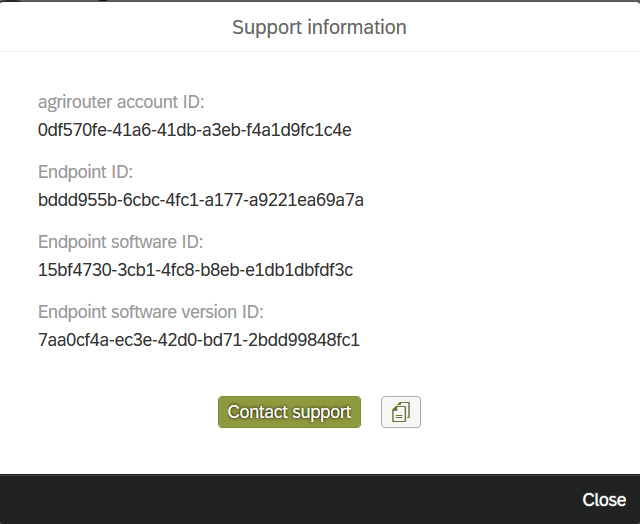Viewport: 640px width, 524px height.
Task: Click the Support information dialog title
Action: click(x=319, y=27)
